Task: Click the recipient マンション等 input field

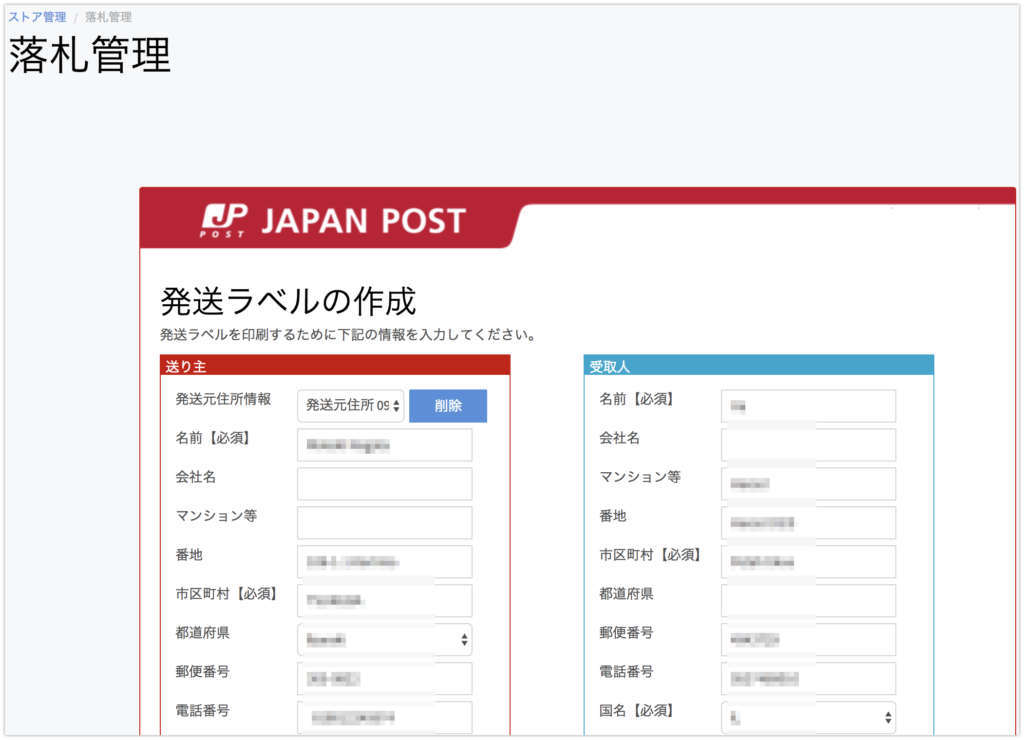Action: pos(808,483)
